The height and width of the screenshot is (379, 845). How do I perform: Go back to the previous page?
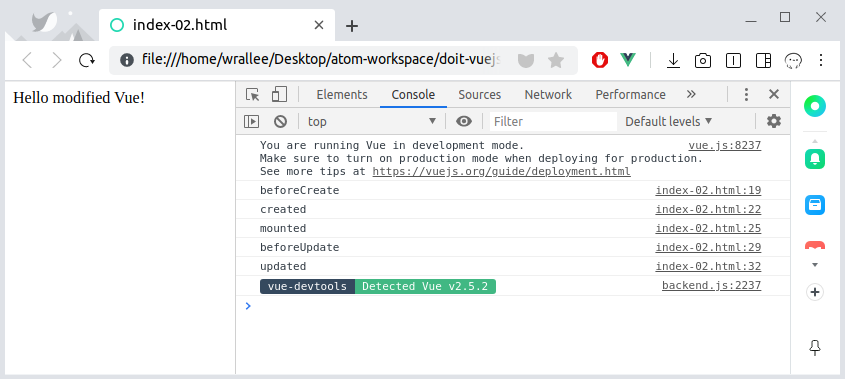click(x=27, y=60)
